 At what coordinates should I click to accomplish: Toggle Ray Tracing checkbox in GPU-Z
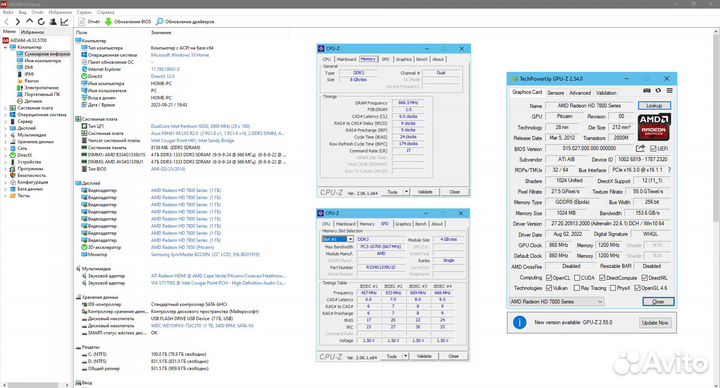click(x=577, y=288)
